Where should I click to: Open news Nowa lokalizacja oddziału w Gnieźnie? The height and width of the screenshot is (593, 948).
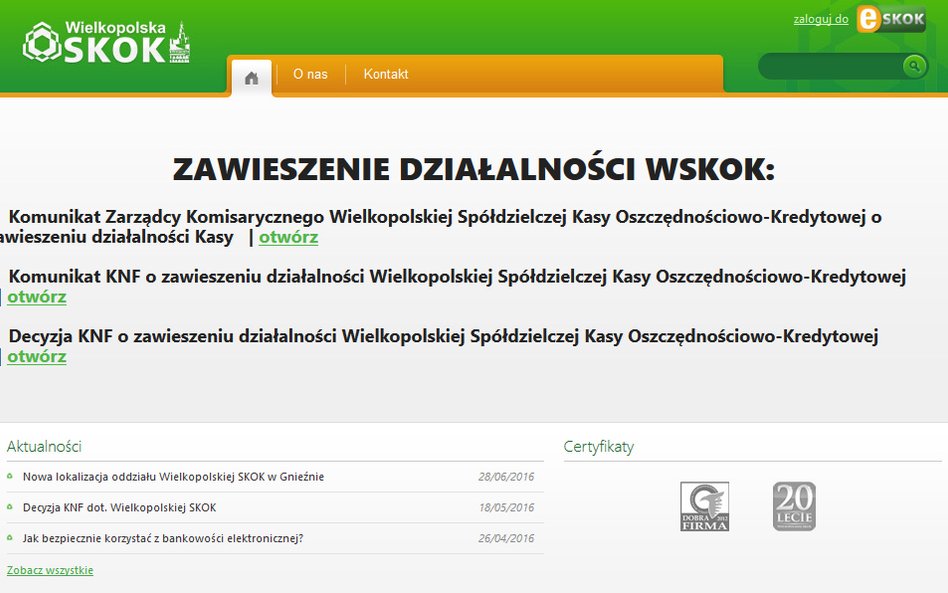(174, 477)
